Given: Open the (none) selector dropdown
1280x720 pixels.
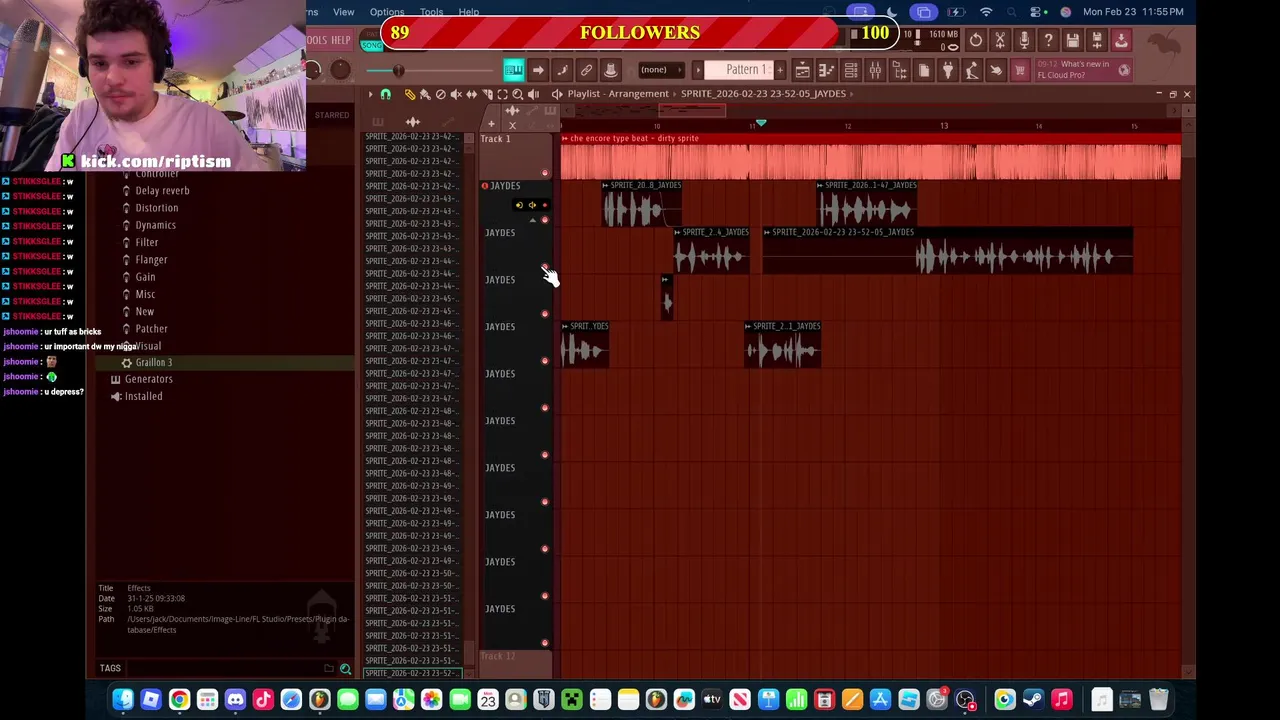Looking at the screenshot, I should tap(660, 70).
